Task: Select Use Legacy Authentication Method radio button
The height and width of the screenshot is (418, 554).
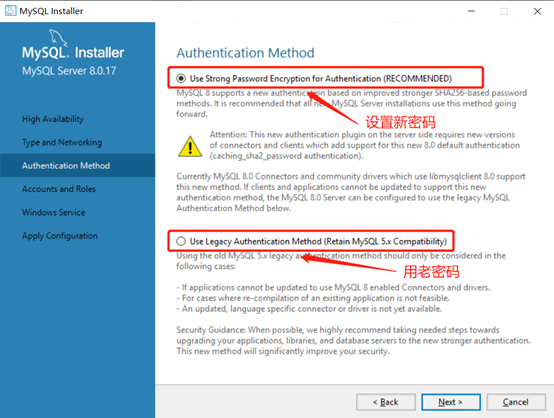Action: (181, 241)
